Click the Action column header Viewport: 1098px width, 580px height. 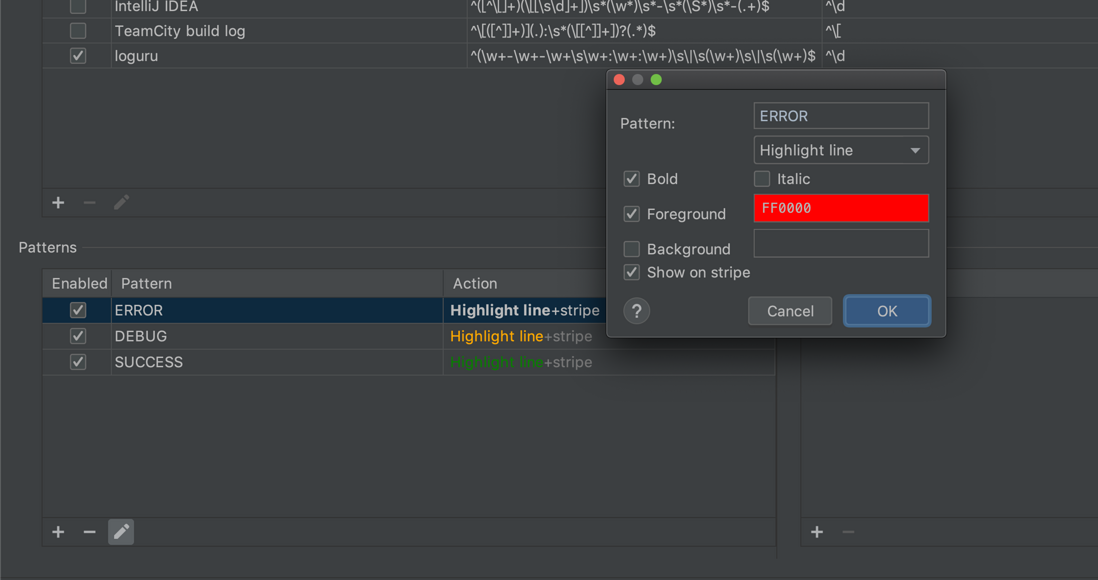475,284
